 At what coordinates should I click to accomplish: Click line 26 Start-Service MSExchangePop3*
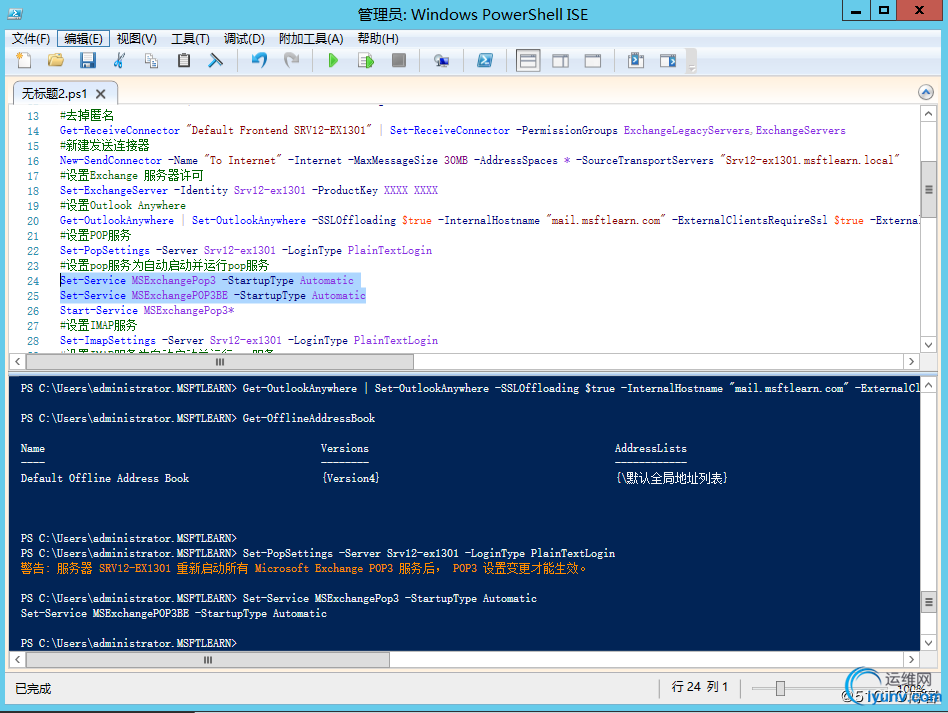click(147, 310)
